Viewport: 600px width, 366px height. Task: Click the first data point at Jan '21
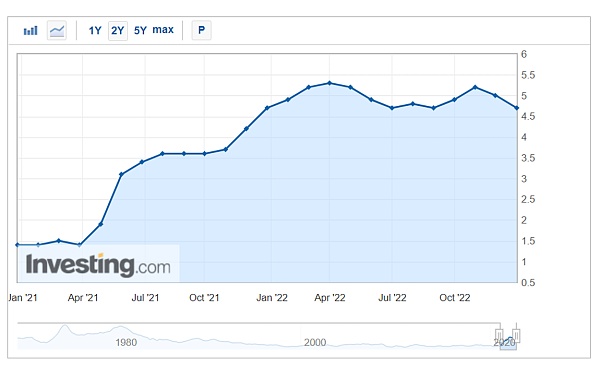17,245
